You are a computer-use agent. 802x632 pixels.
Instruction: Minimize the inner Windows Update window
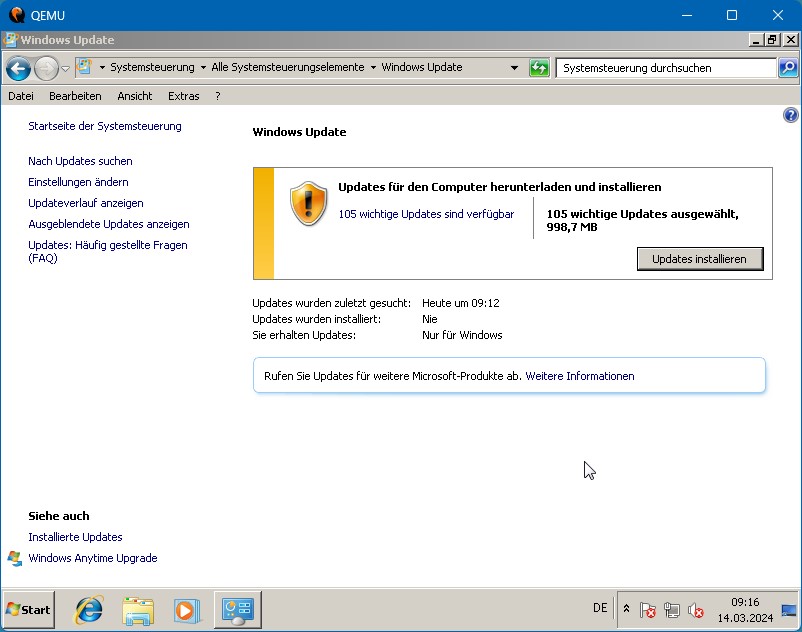tap(756, 40)
